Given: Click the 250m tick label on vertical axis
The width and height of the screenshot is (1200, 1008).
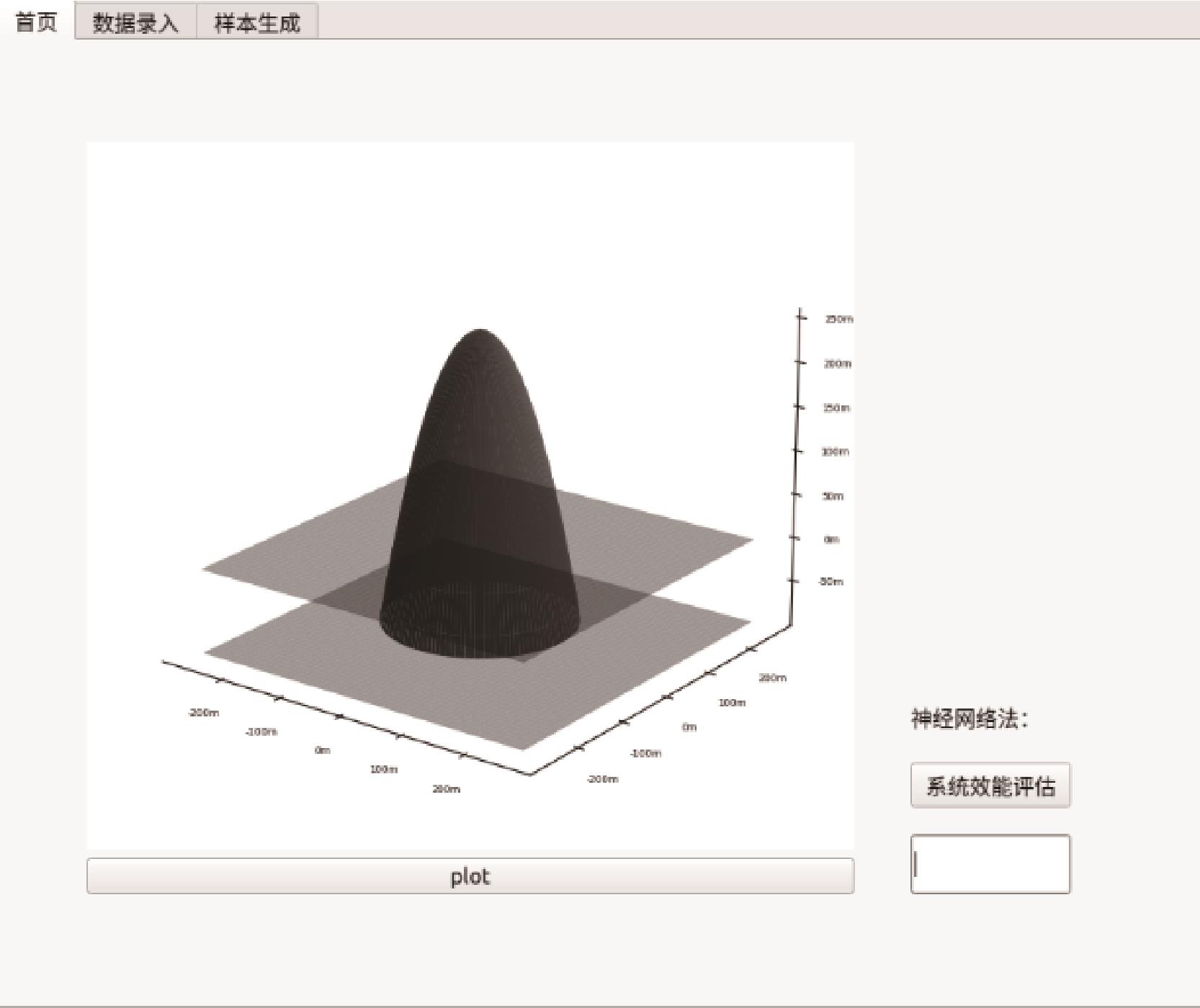Looking at the screenshot, I should click(839, 319).
